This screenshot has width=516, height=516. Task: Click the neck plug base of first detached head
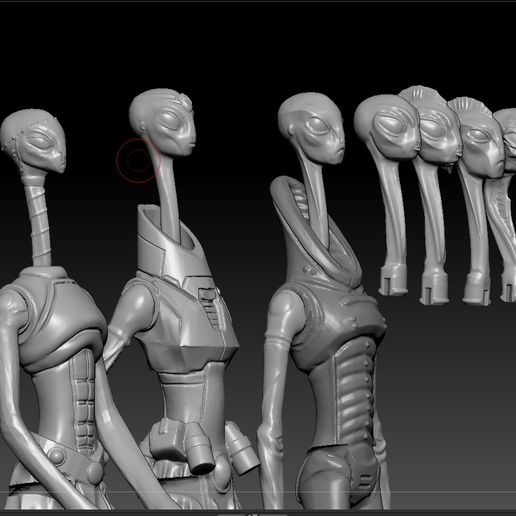(393, 280)
